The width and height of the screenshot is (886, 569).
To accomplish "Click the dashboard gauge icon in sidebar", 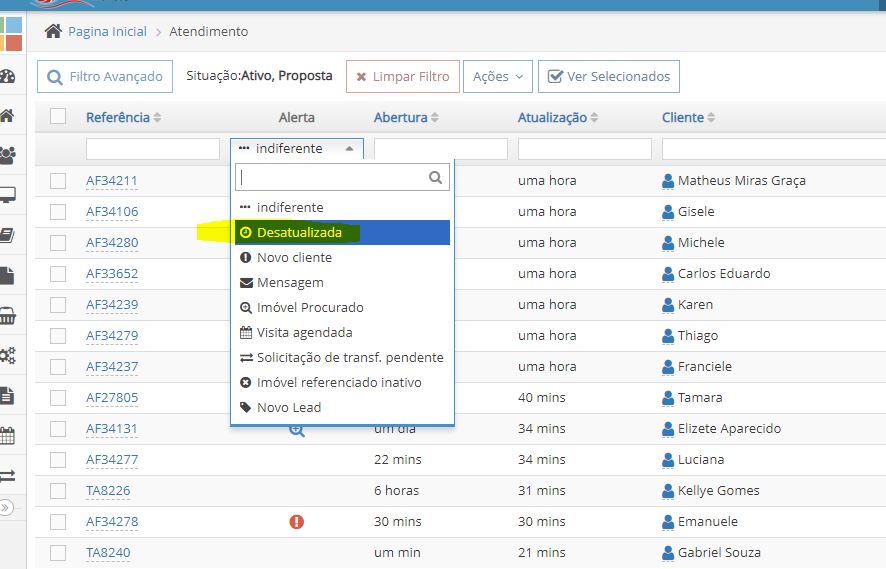I will 8,76.
